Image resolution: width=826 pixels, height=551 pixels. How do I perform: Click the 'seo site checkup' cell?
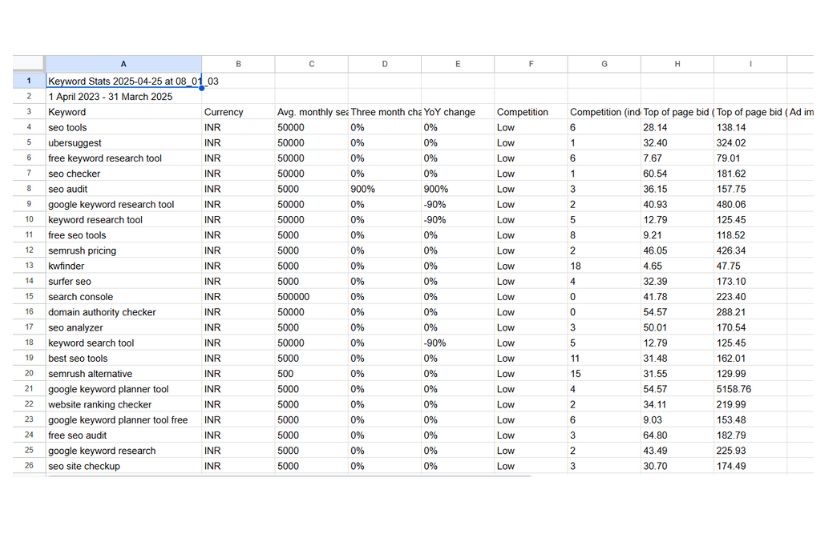[123, 466]
